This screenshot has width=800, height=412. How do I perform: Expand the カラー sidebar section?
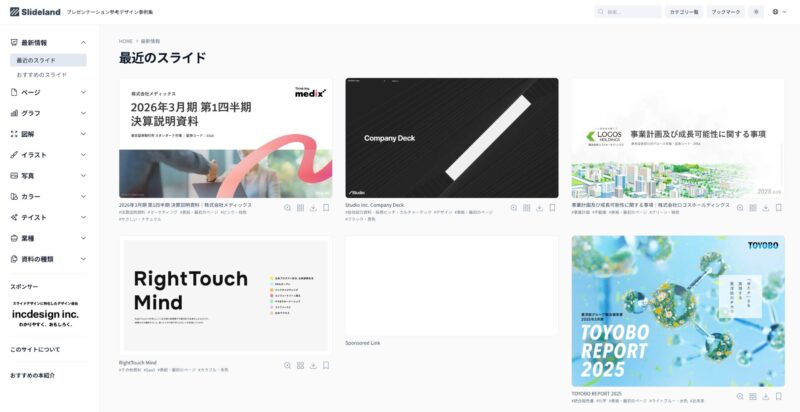tap(48, 197)
